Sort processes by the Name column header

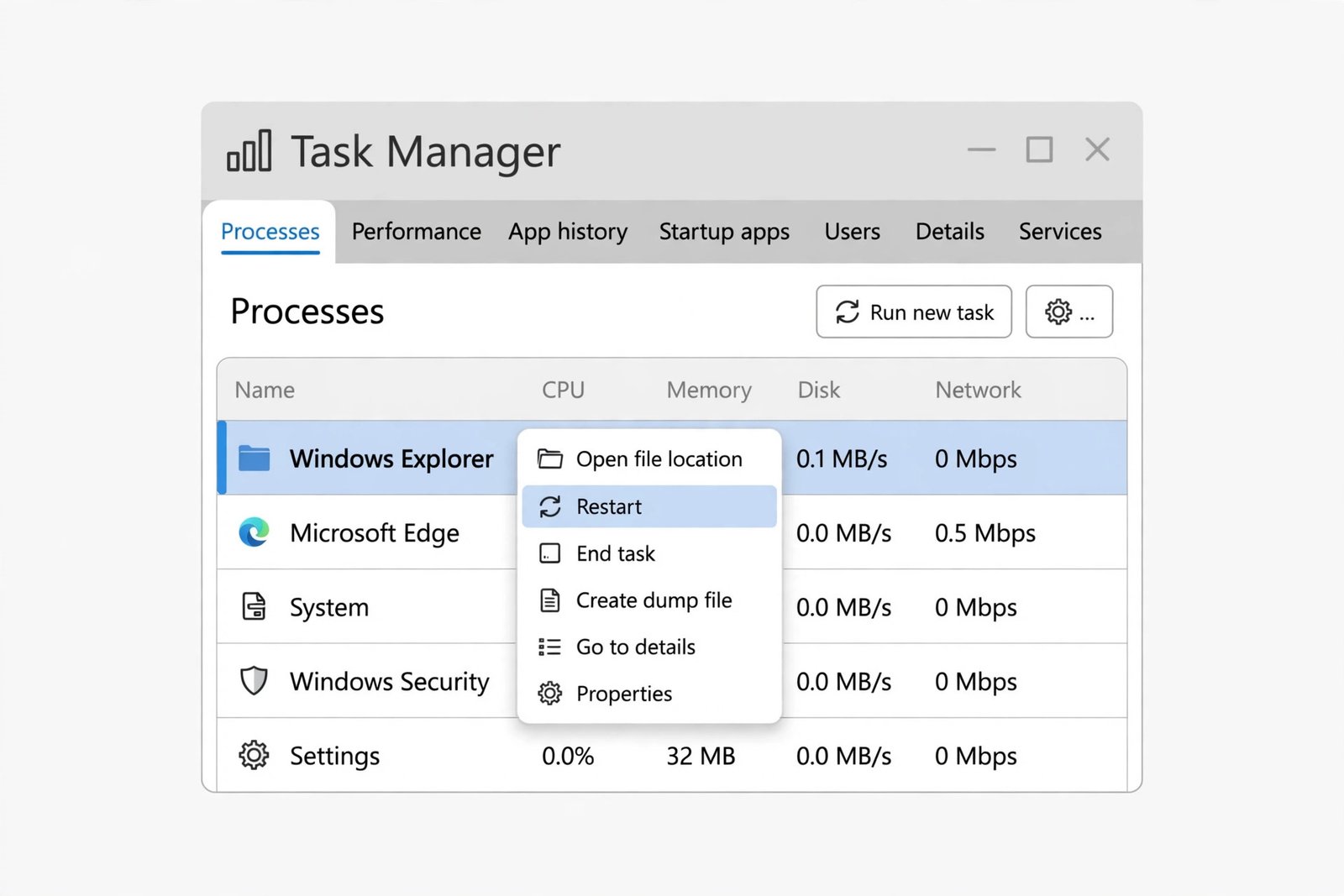tap(265, 390)
